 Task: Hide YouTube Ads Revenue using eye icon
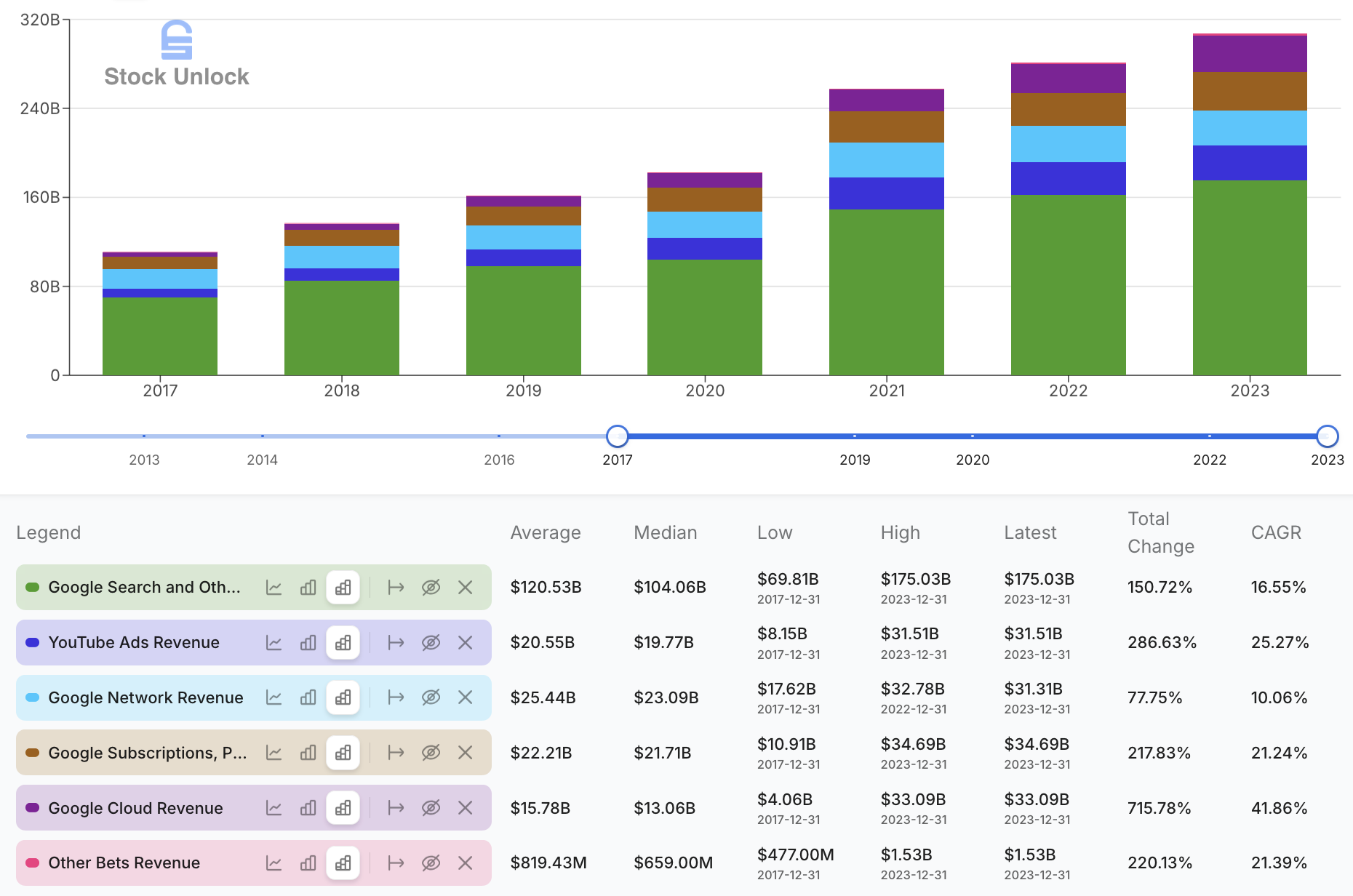click(x=431, y=642)
